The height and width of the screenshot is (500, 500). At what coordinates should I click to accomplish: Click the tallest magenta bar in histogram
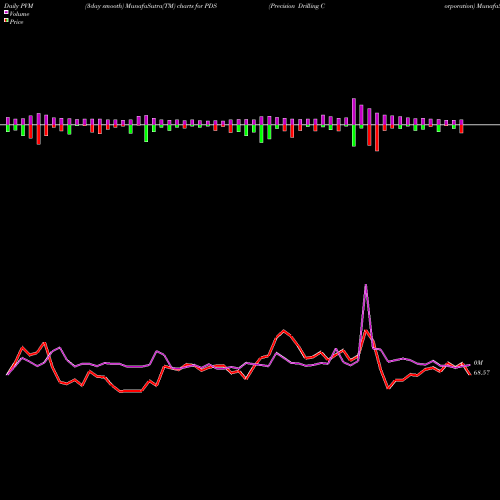pos(354,112)
